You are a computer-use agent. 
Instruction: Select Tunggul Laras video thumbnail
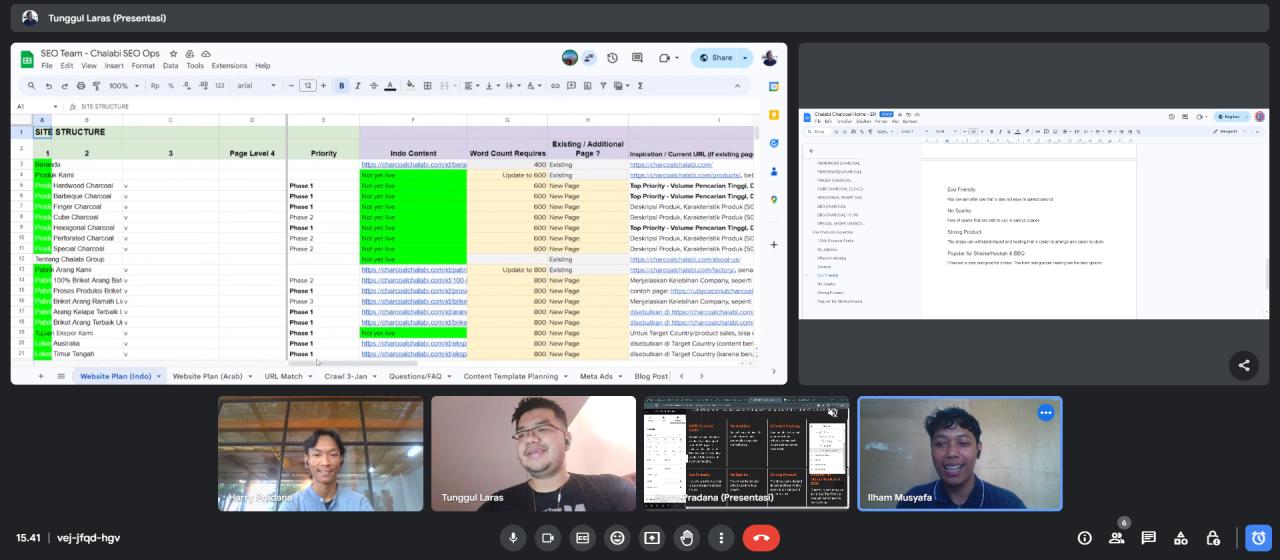click(533, 454)
